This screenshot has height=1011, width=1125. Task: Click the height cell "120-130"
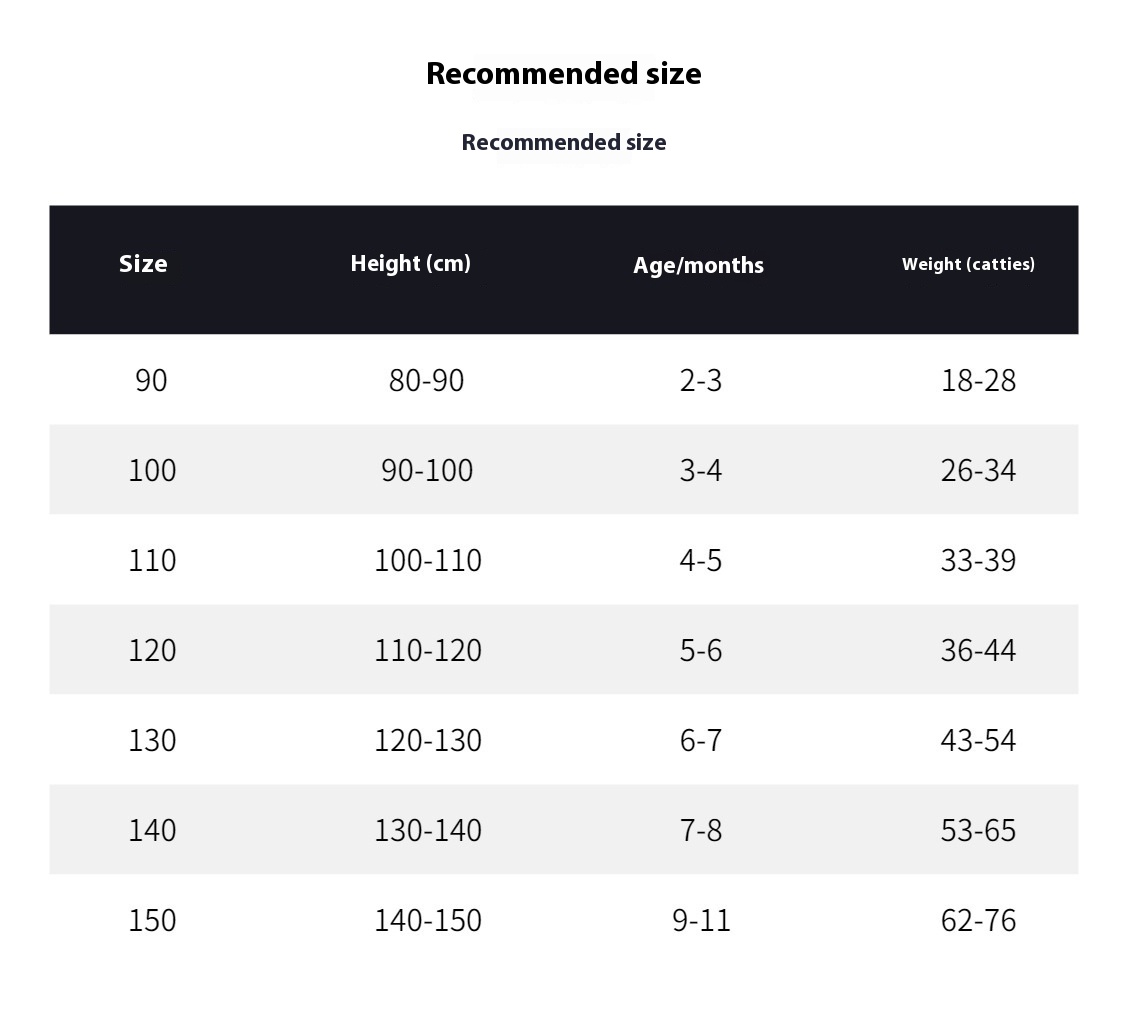pyautogui.click(x=427, y=740)
